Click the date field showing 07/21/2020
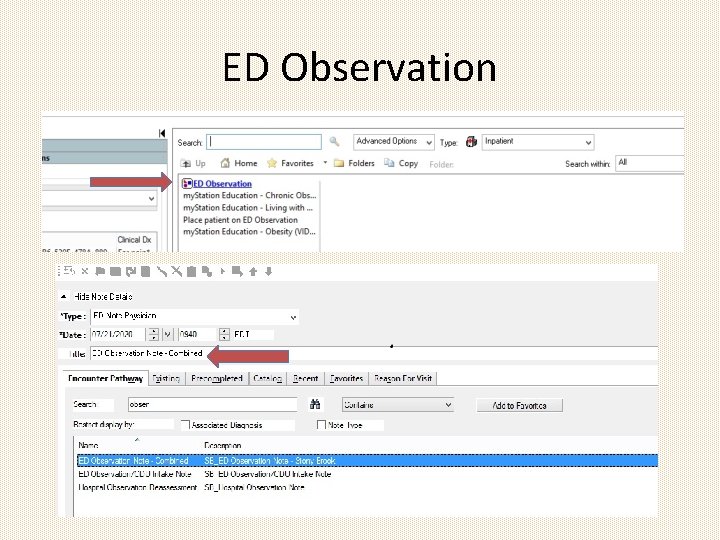The height and width of the screenshot is (540, 720). tap(118, 335)
